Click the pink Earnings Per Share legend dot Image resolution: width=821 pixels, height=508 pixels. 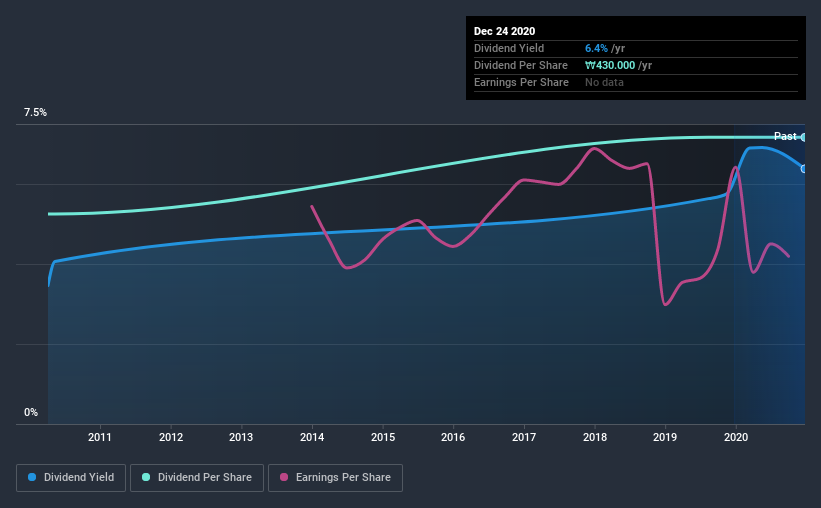[x=284, y=477]
